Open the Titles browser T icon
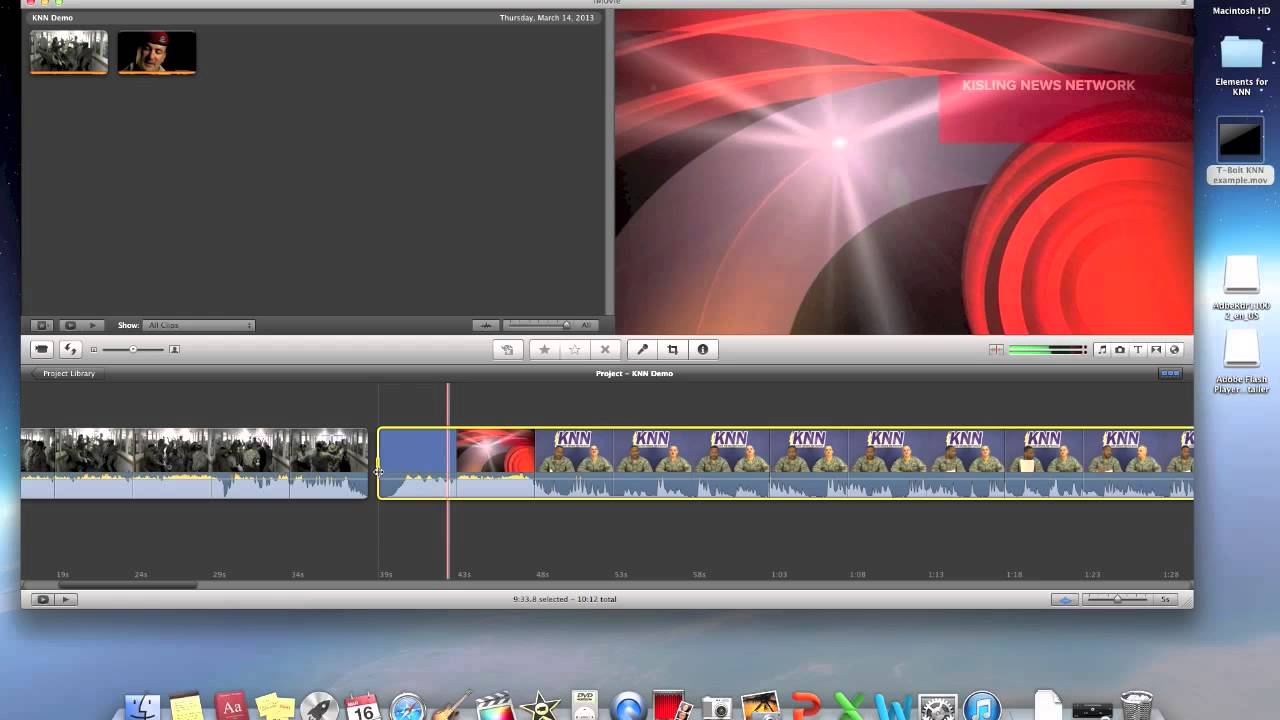Viewport: 1280px width, 720px height. tap(1137, 349)
